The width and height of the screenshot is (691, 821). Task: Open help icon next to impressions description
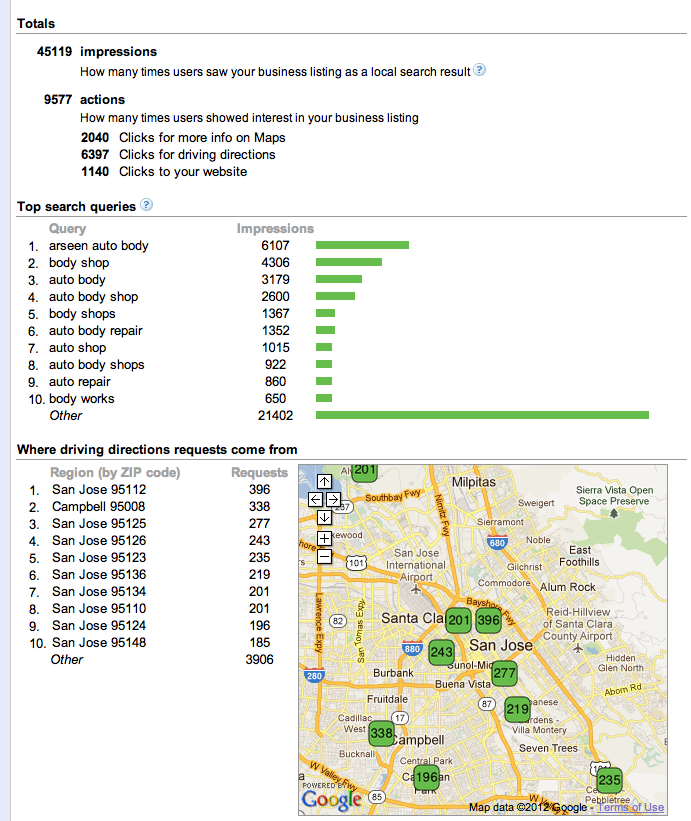pos(479,70)
